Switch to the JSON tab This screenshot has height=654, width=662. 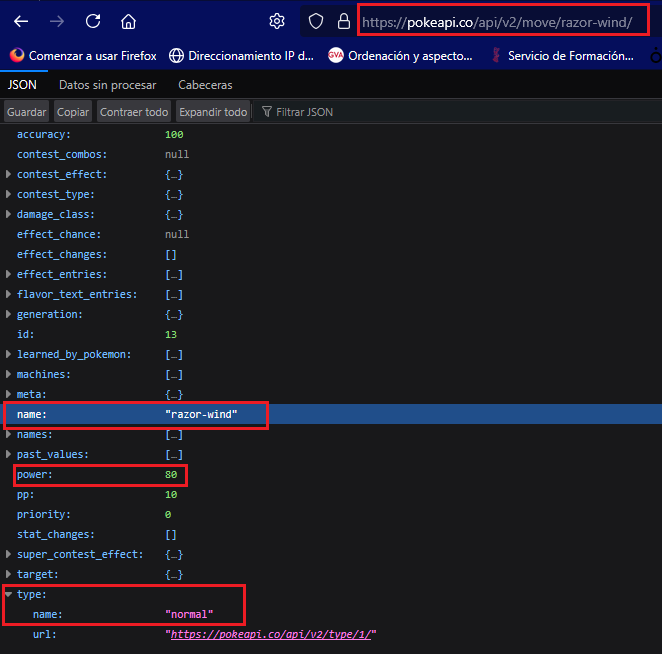pyautogui.click(x=22, y=85)
